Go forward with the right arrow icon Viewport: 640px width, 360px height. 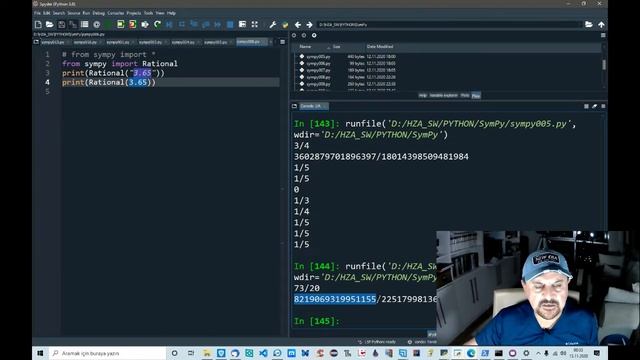[309, 24]
